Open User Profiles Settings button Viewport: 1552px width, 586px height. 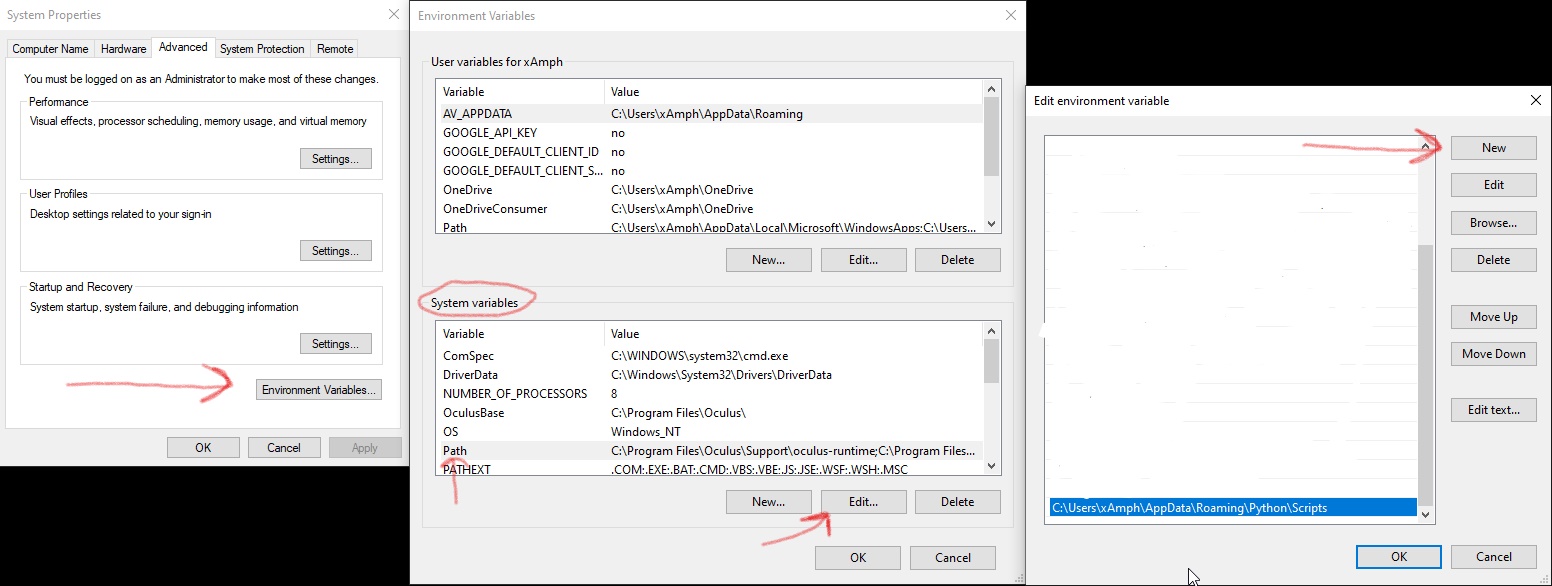335,251
